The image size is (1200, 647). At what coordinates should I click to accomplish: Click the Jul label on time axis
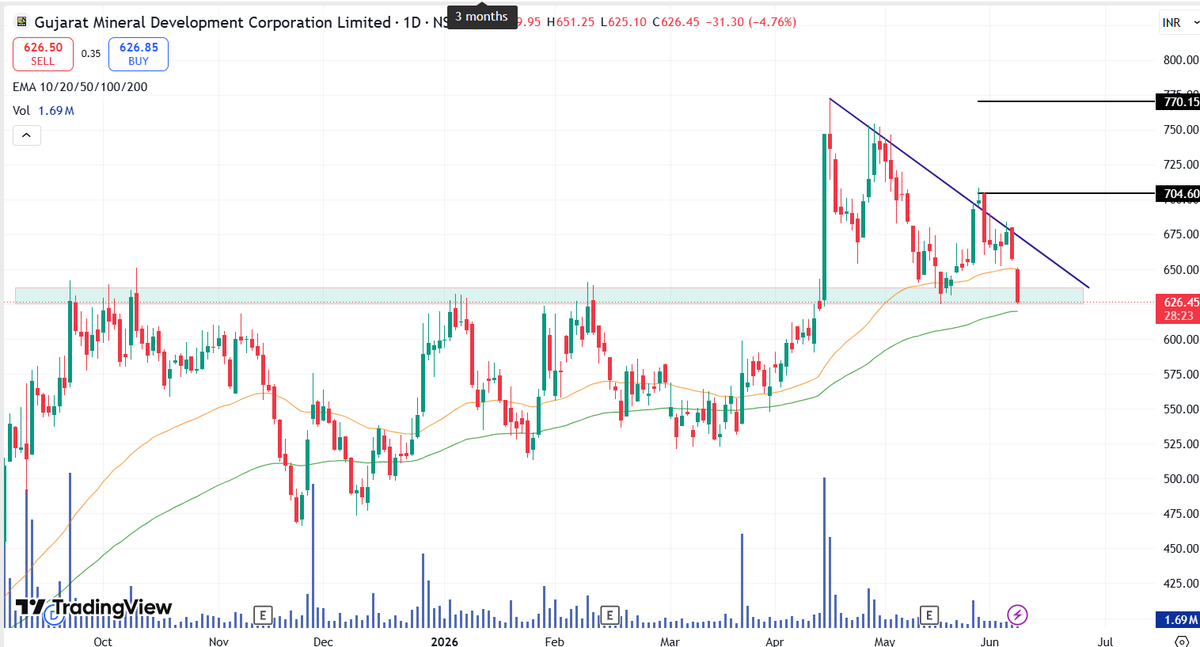pos(1106,640)
